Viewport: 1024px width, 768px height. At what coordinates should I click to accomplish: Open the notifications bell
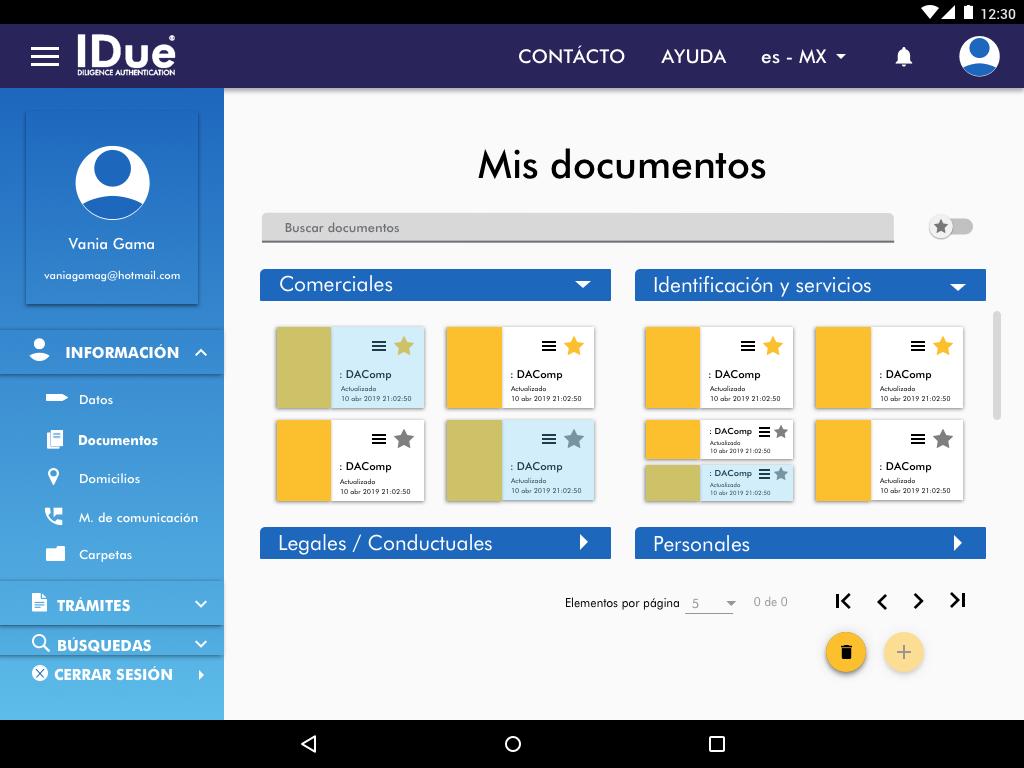coord(904,57)
